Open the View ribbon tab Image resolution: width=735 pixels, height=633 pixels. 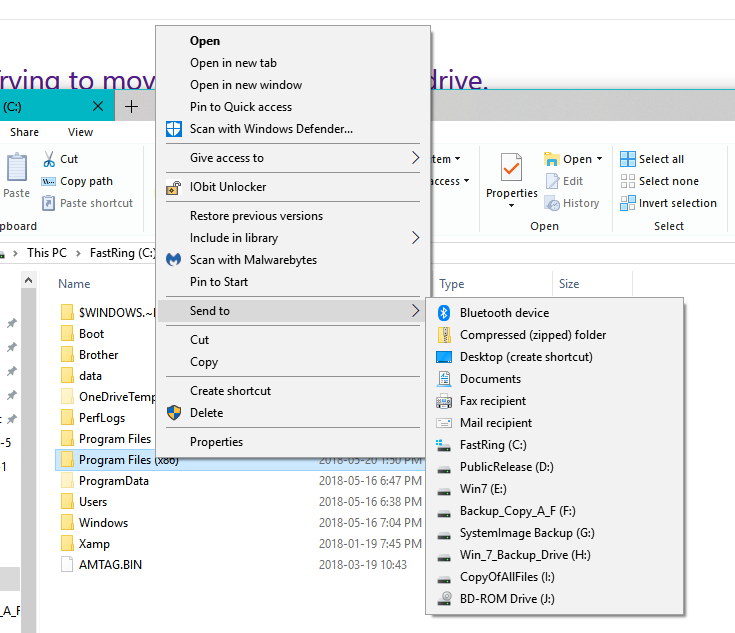80,132
